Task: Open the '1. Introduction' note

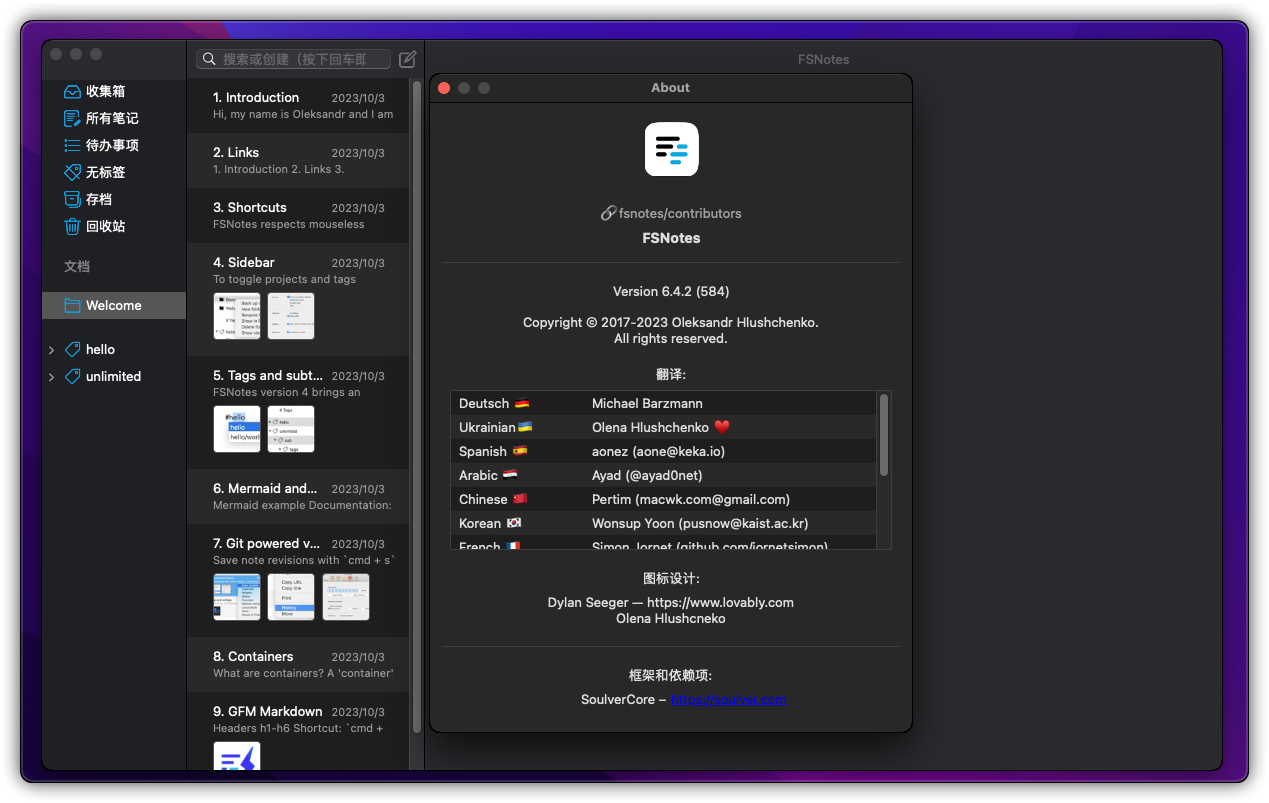Action: pyautogui.click(x=298, y=105)
